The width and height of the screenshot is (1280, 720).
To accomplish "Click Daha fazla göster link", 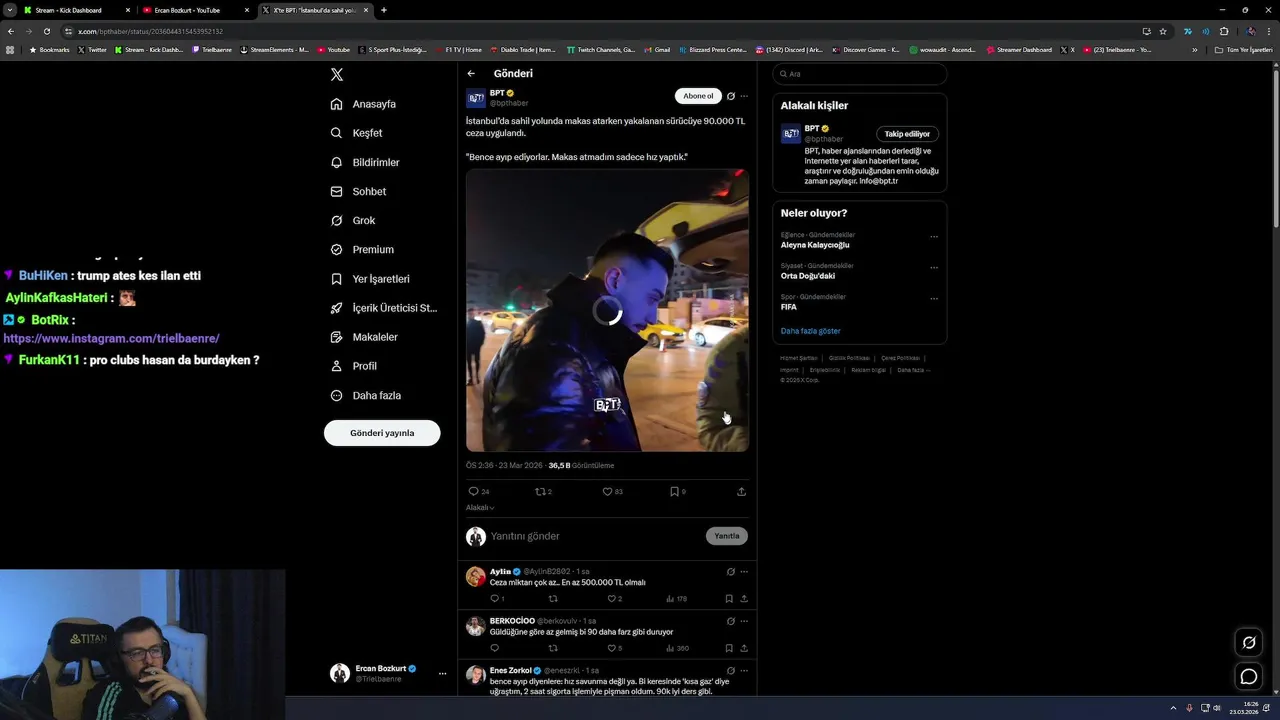I will [x=811, y=331].
